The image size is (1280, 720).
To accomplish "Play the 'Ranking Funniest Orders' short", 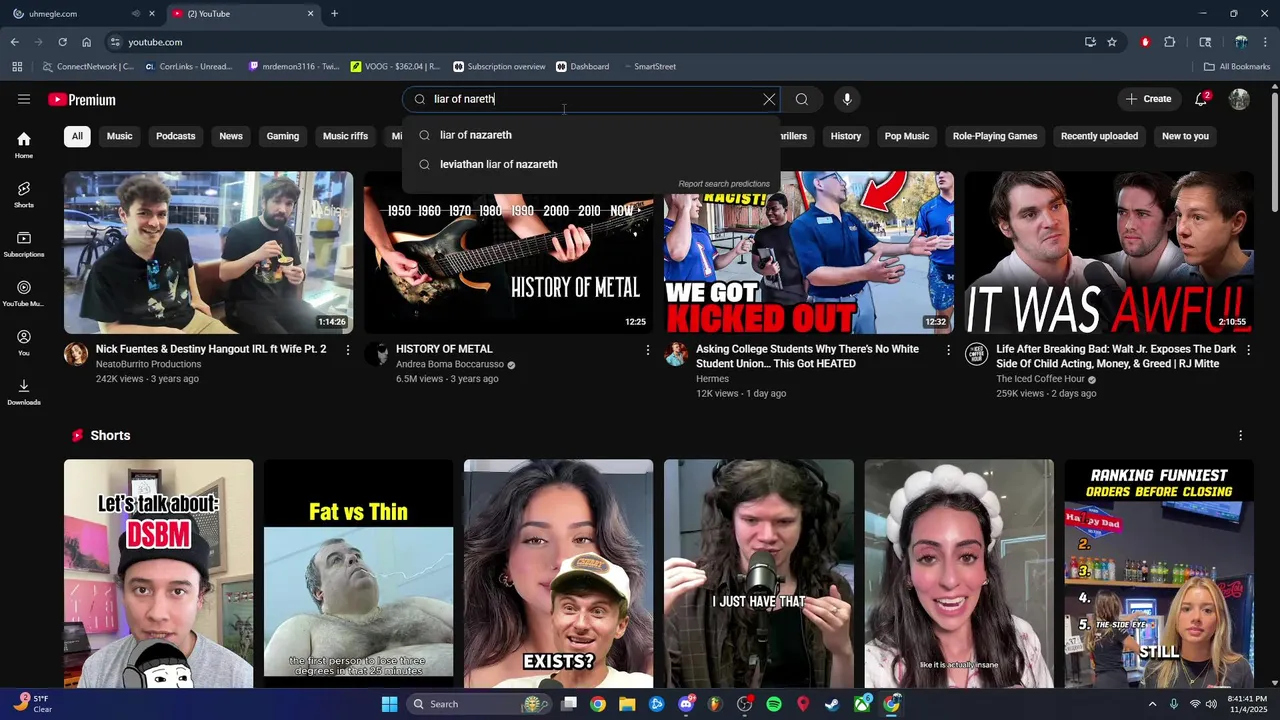I will click(x=1159, y=574).
